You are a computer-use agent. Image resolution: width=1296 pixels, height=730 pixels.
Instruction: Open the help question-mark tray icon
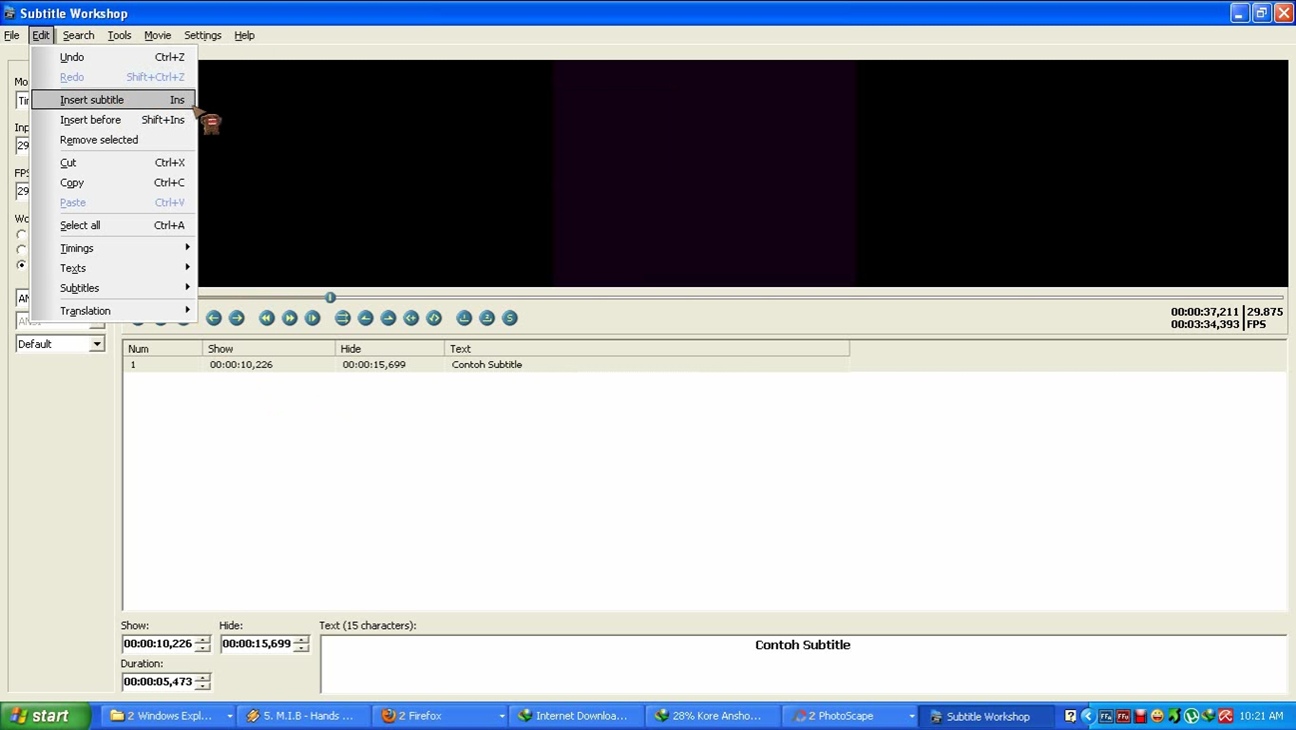point(1070,716)
